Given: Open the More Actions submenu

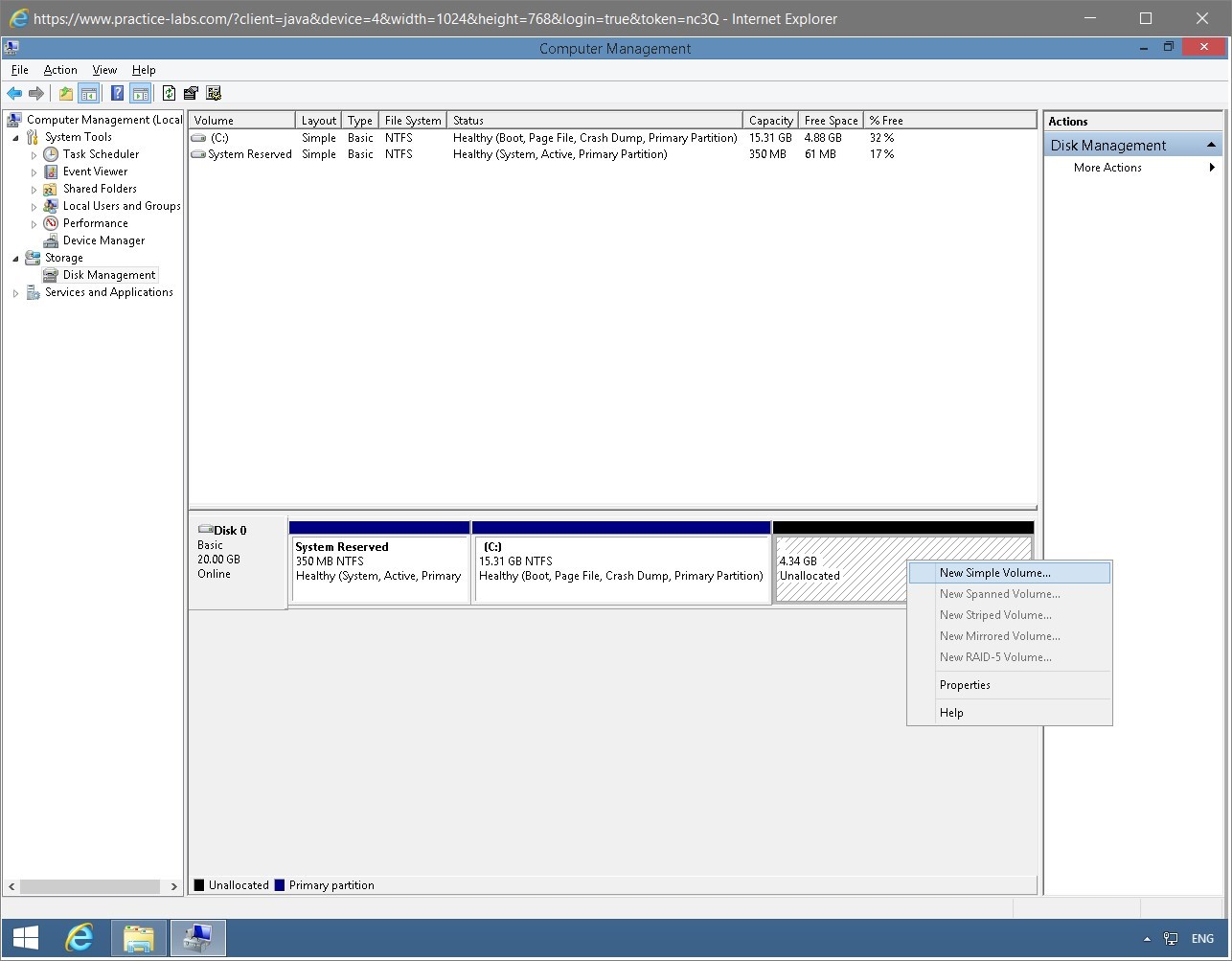Looking at the screenshot, I should pyautogui.click(x=1107, y=168).
